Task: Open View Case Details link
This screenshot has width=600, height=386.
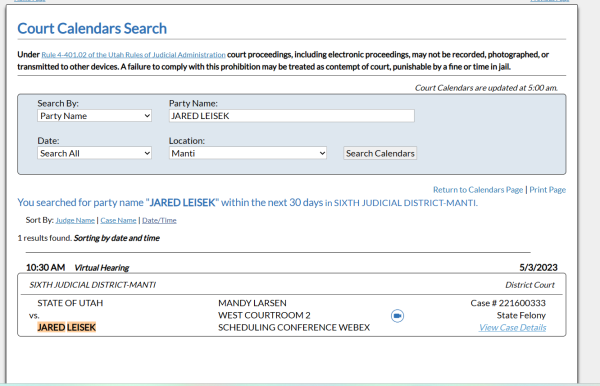Action: [x=512, y=327]
